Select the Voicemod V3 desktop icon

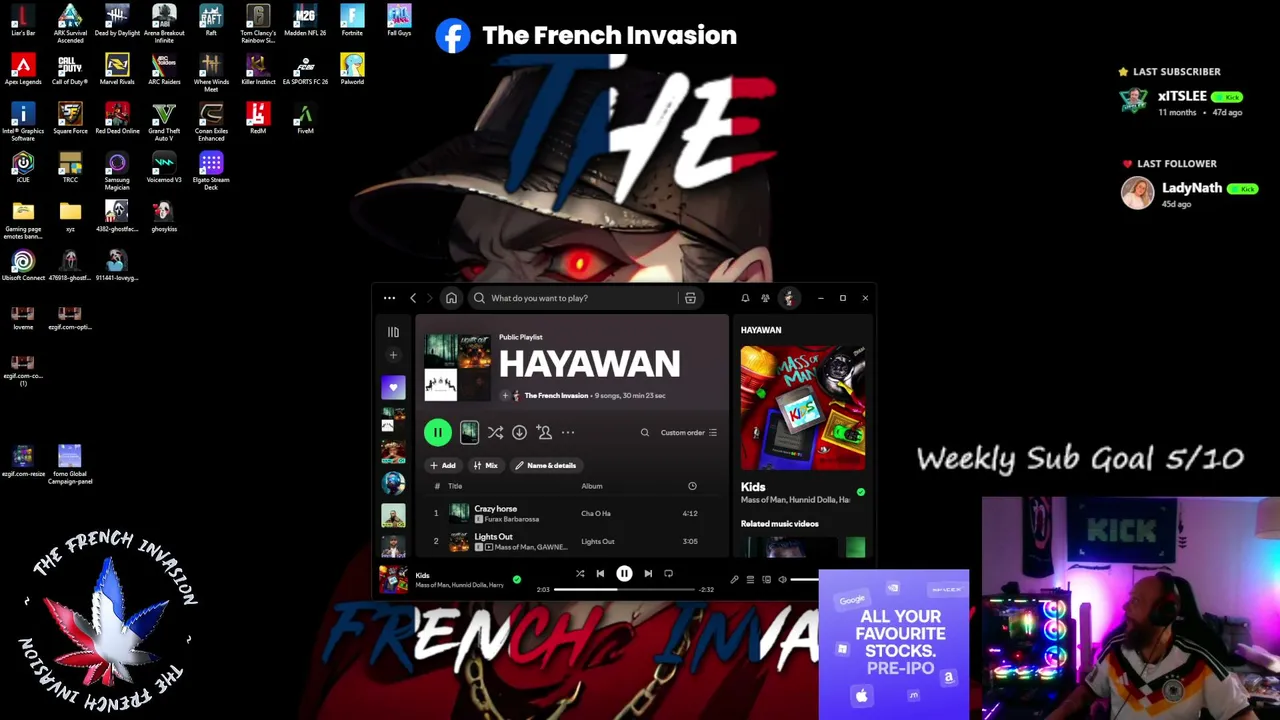(x=164, y=167)
